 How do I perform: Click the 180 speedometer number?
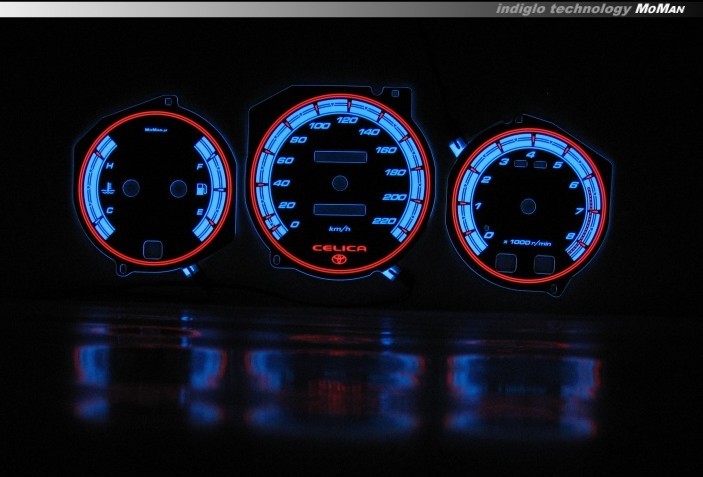point(395,172)
